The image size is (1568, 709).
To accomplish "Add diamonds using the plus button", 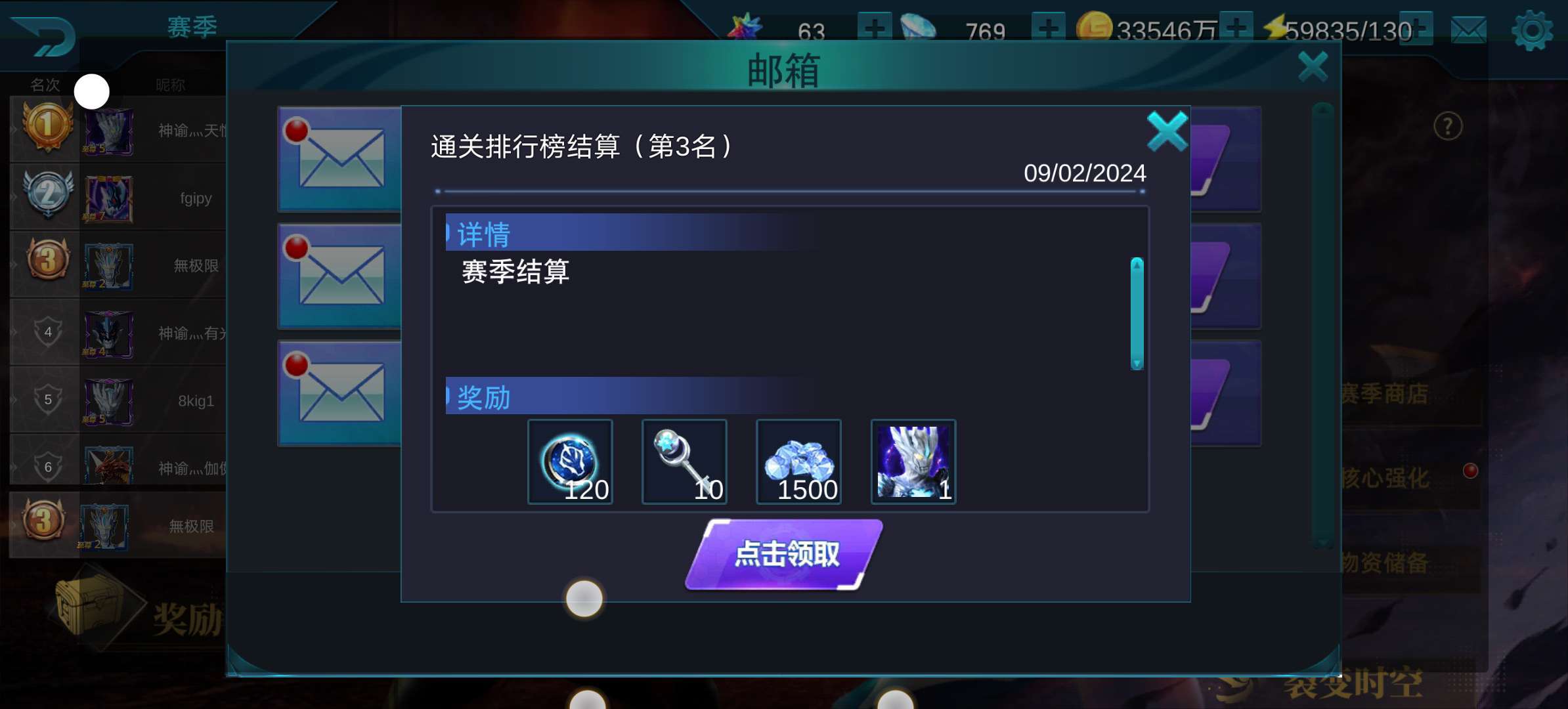I will pyautogui.click(x=1048, y=28).
